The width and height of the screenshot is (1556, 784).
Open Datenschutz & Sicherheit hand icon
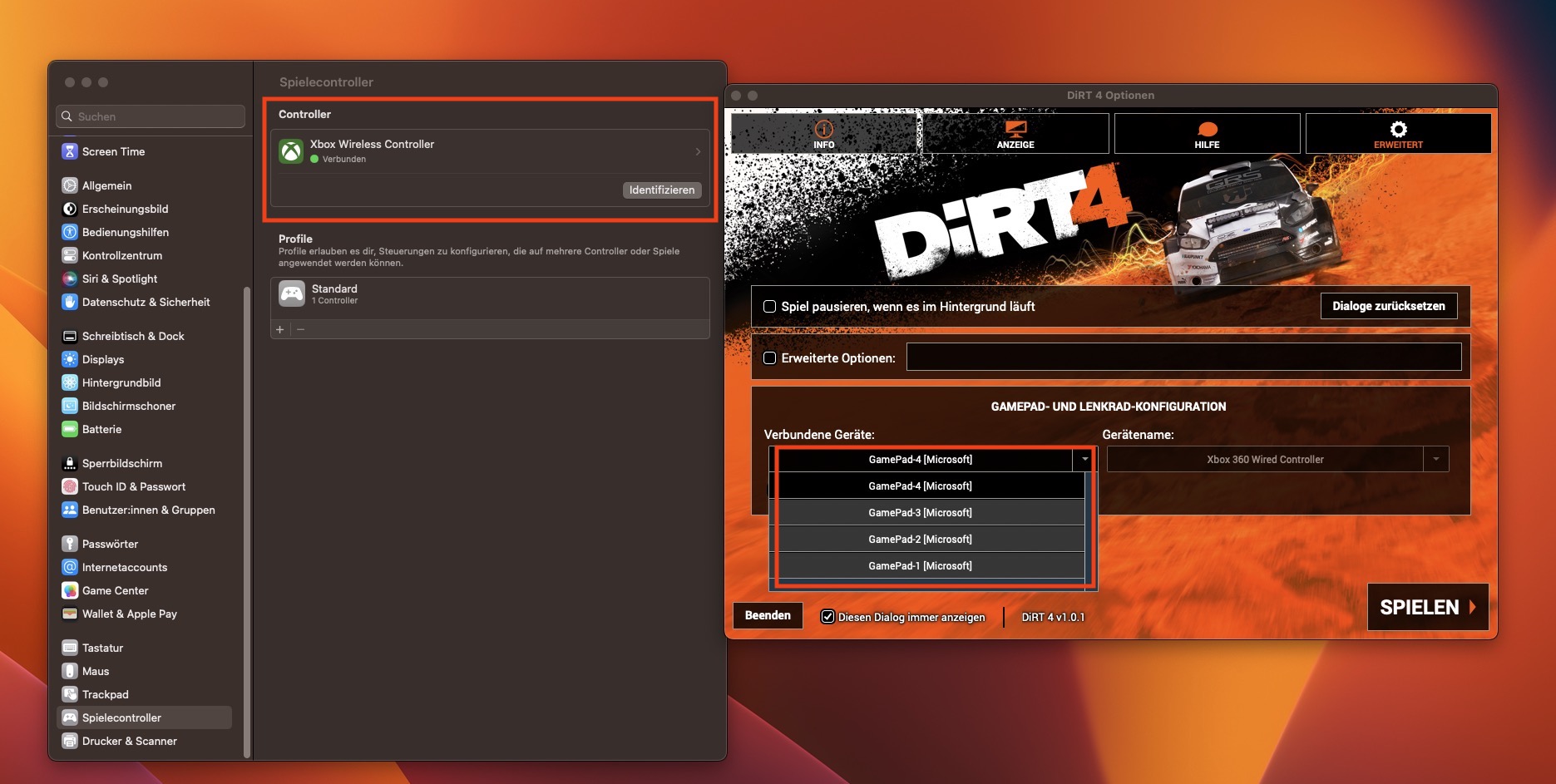tap(70, 302)
